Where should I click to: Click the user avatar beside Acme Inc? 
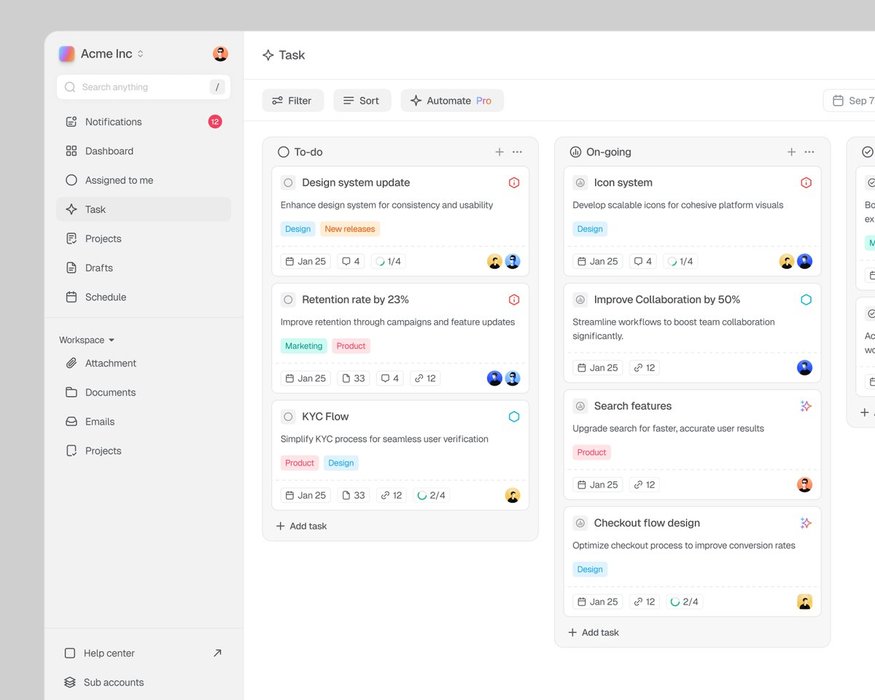220,54
